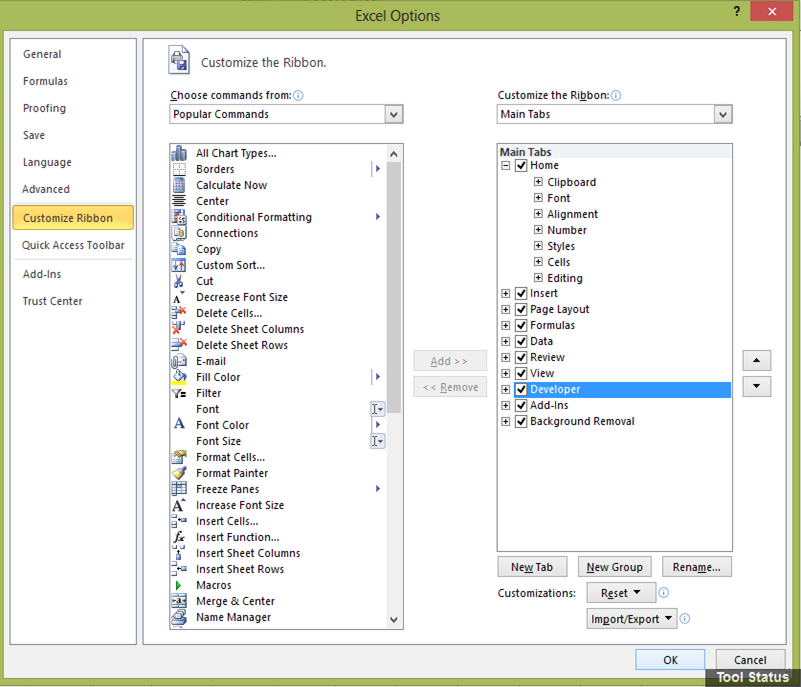
Task: Uncheck the Developer tab checkbox
Action: click(521, 389)
